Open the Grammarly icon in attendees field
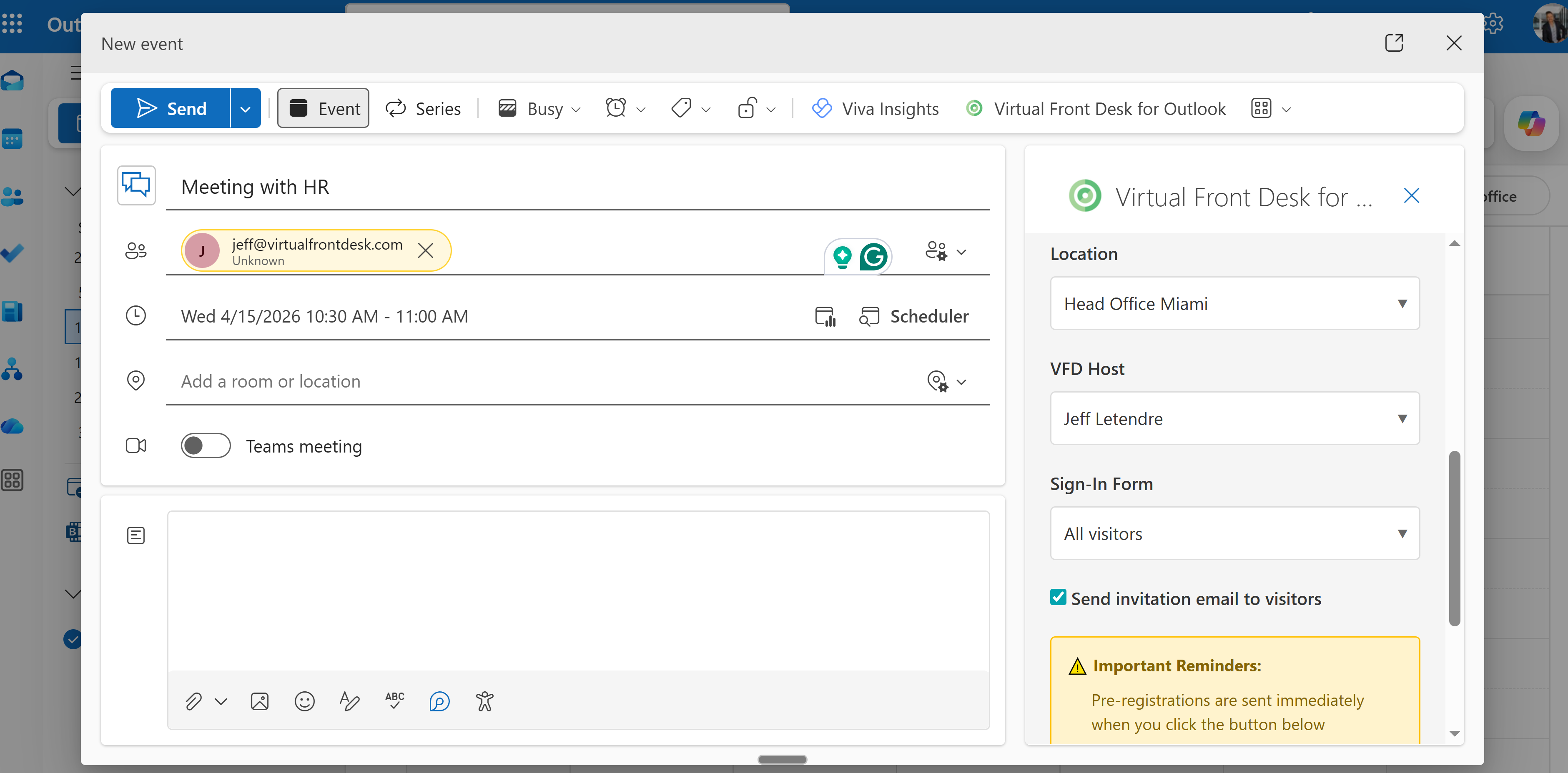1568x773 pixels. click(x=873, y=257)
